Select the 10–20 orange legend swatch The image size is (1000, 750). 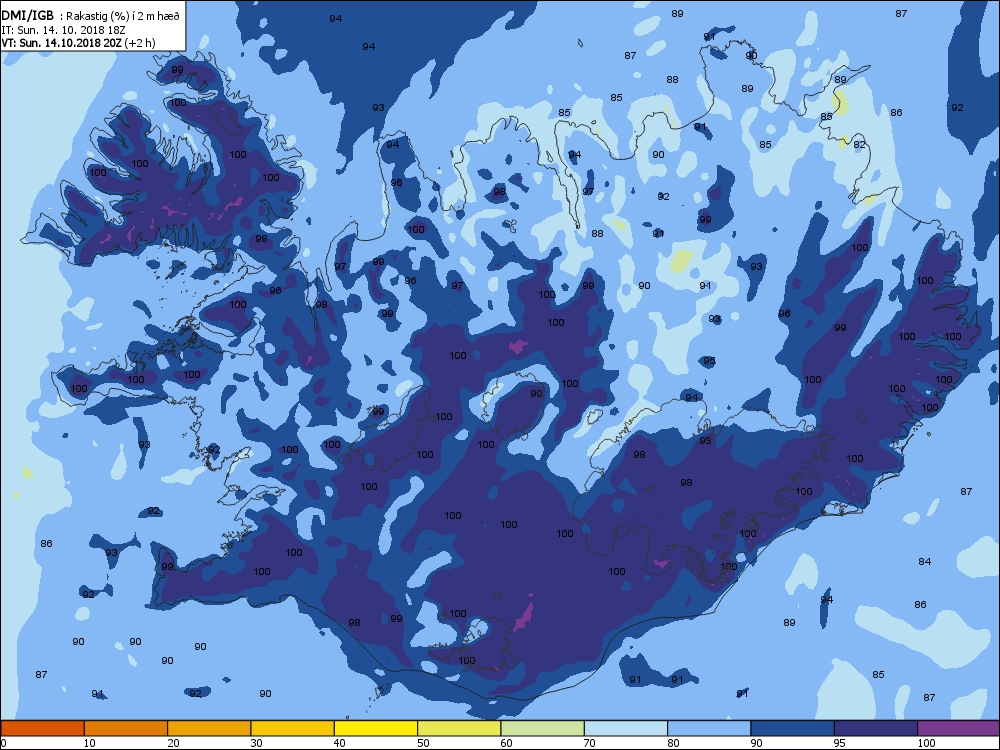[x=126, y=728]
